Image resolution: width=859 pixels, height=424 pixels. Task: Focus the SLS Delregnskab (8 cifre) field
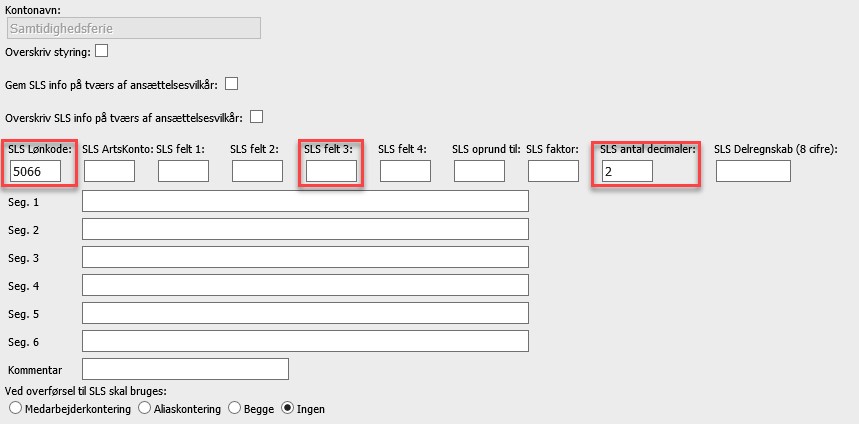coord(753,171)
